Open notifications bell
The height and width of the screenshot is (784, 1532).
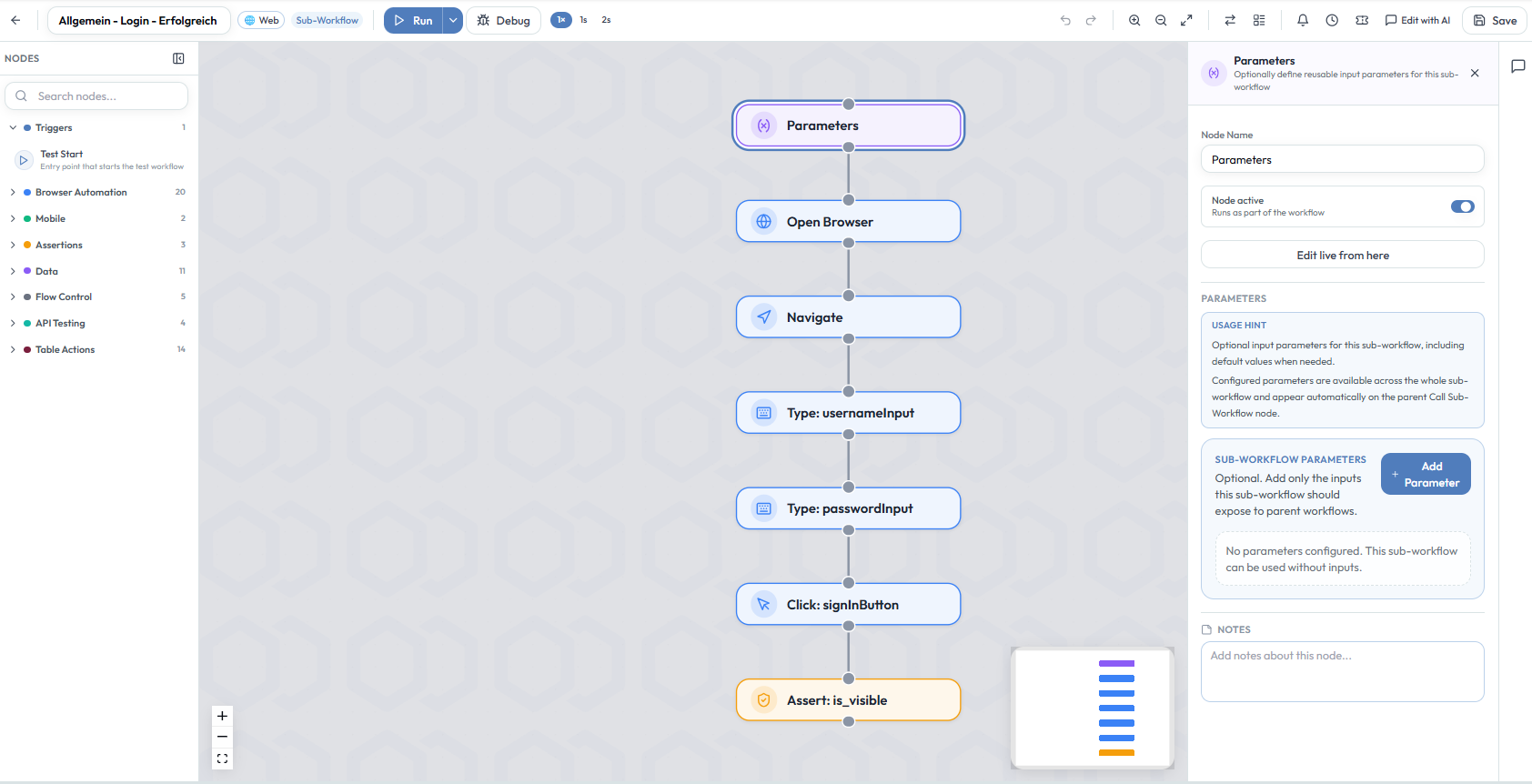1303,20
